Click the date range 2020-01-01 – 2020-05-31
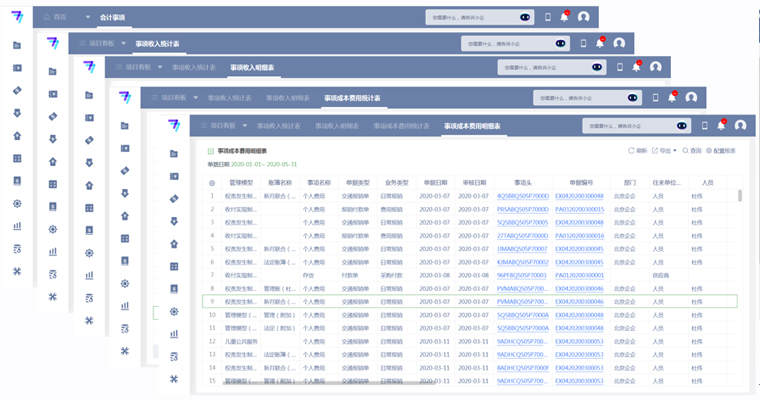 click(x=264, y=164)
